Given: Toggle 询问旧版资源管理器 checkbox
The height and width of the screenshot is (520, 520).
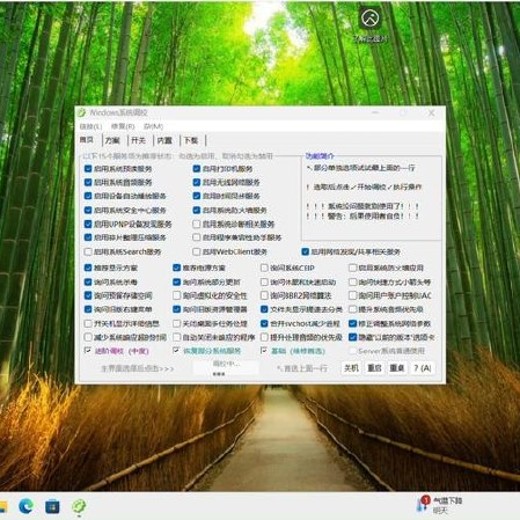Looking at the screenshot, I should [176, 309].
